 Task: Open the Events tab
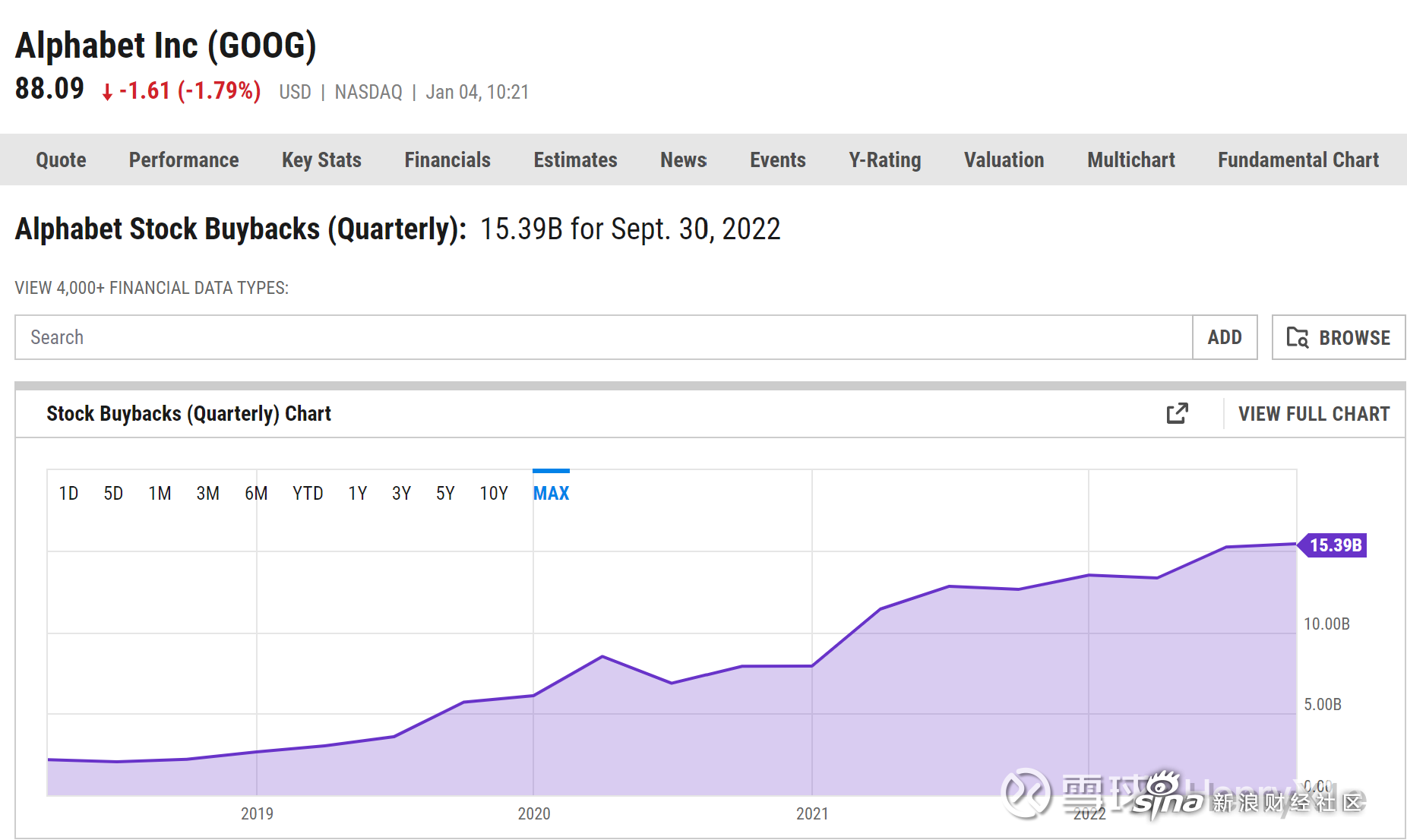click(x=777, y=159)
